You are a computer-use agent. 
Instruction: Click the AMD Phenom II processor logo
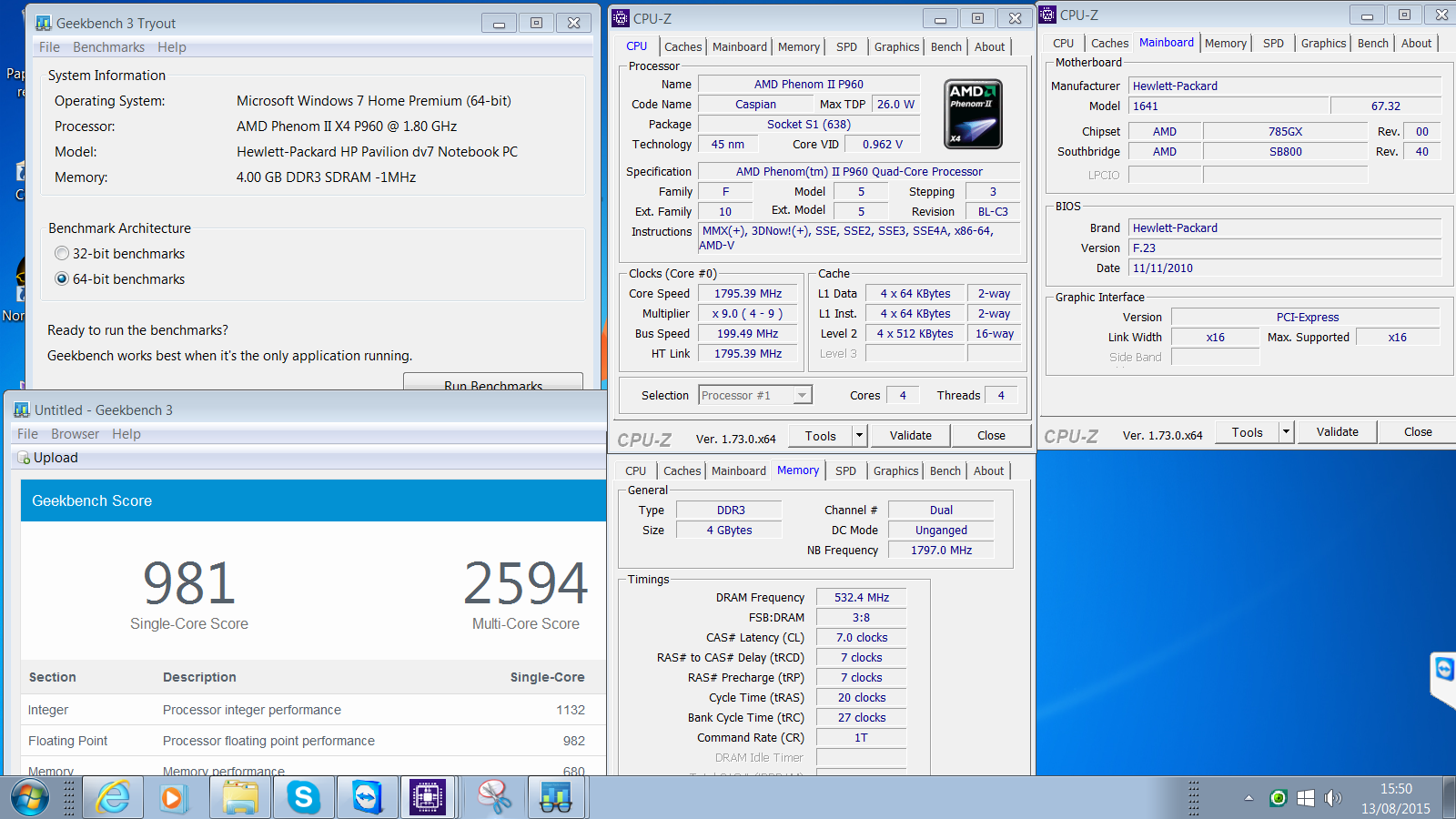974,114
